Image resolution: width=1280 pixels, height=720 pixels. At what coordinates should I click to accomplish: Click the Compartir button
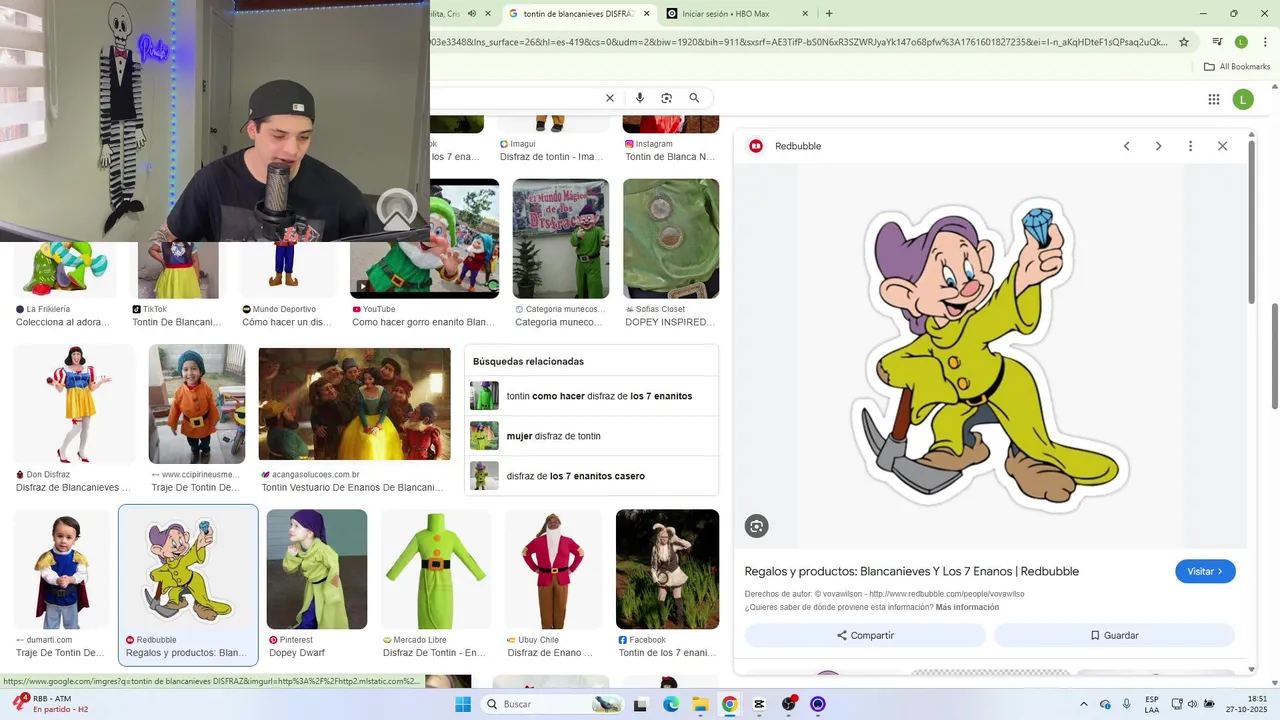coord(865,635)
